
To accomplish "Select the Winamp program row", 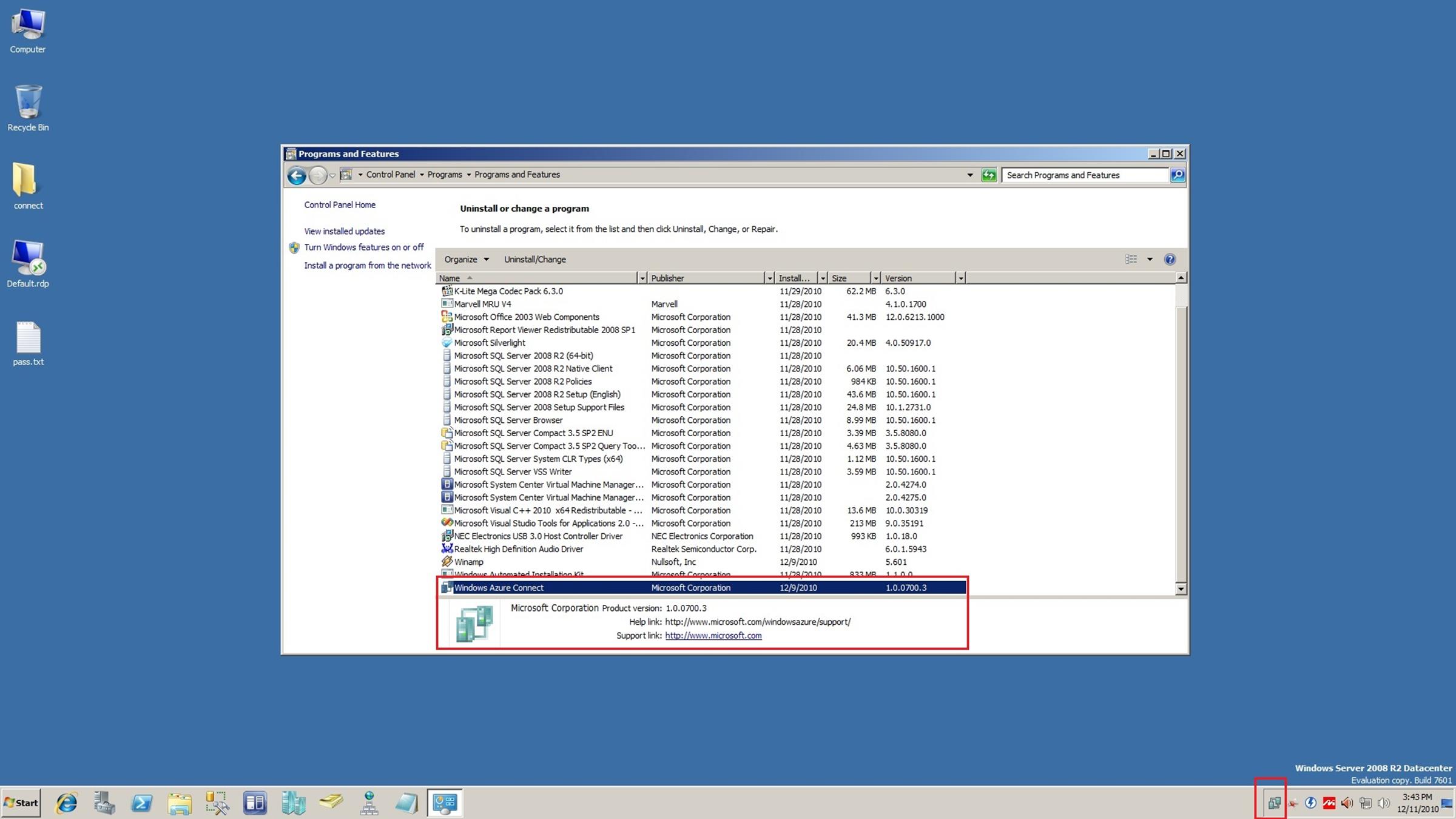I will click(701, 562).
